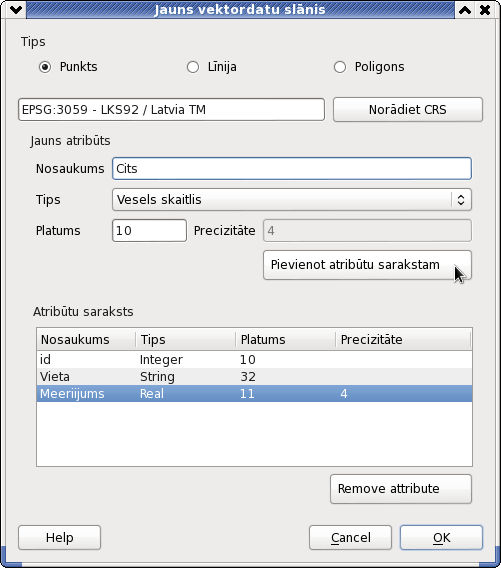Image resolution: width=501 pixels, height=568 pixels.
Task: Click the Norādiet CRS button
Action: [408, 109]
